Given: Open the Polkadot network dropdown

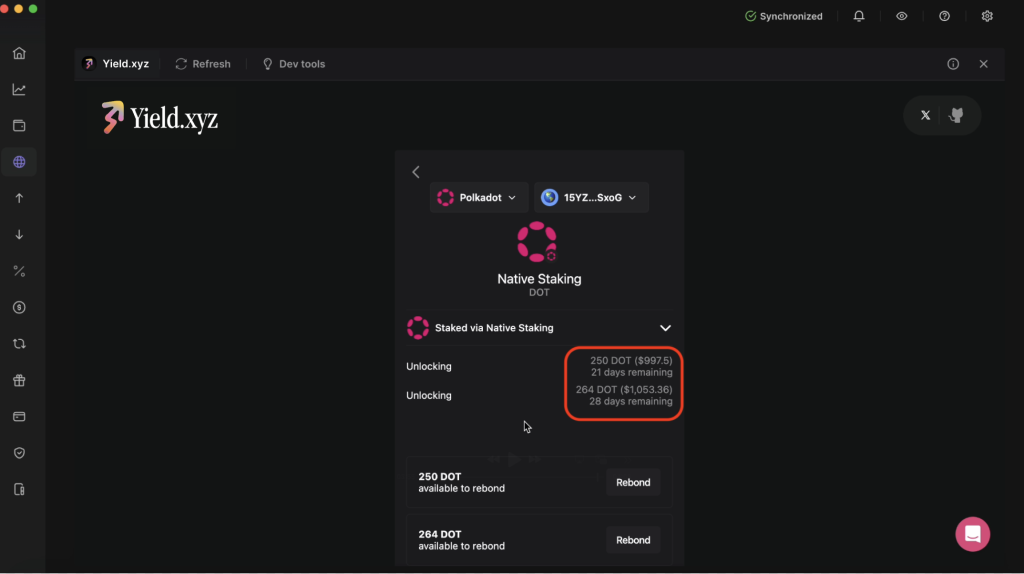Looking at the screenshot, I should [x=477, y=198].
